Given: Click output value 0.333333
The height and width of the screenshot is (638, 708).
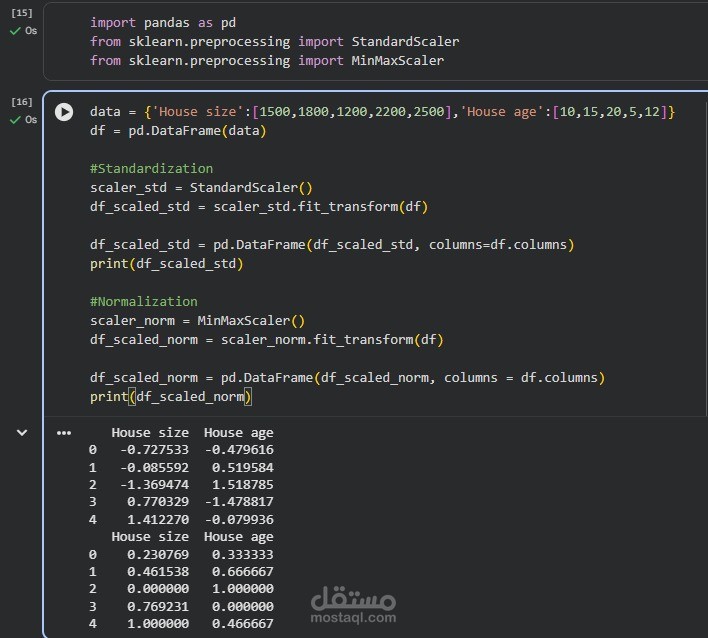Looking at the screenshot, I should 242,554.
